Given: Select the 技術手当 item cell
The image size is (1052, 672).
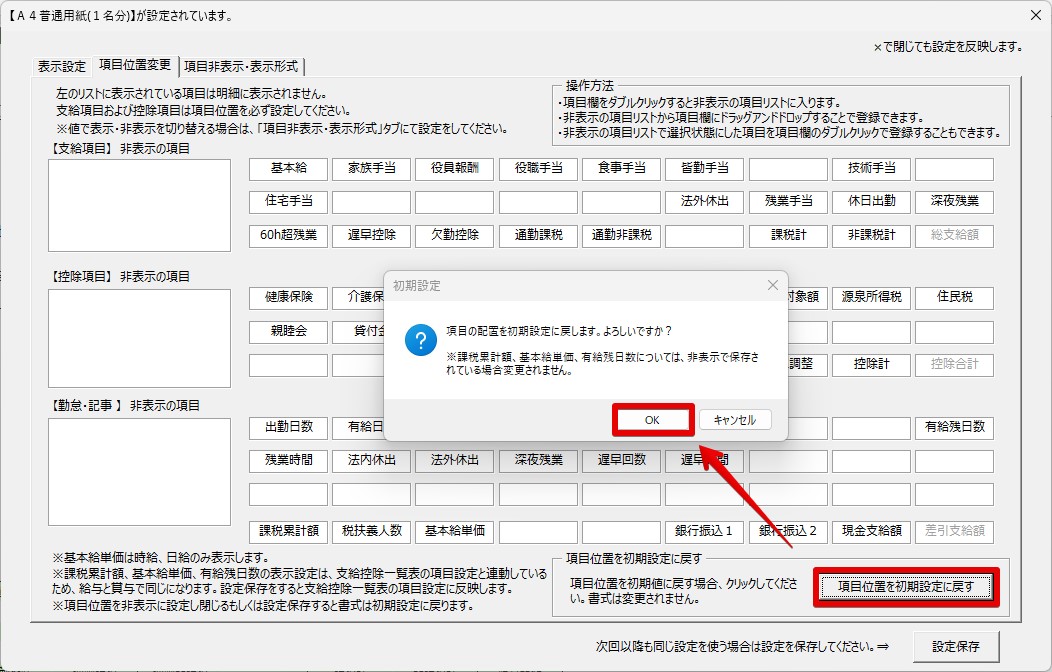Looking at the screenshot, I should coord(871,169).
